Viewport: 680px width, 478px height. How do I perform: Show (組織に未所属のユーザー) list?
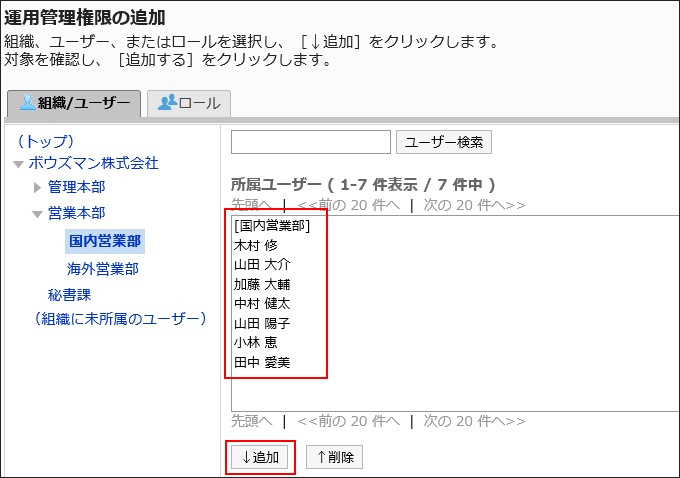pos(120,319)
